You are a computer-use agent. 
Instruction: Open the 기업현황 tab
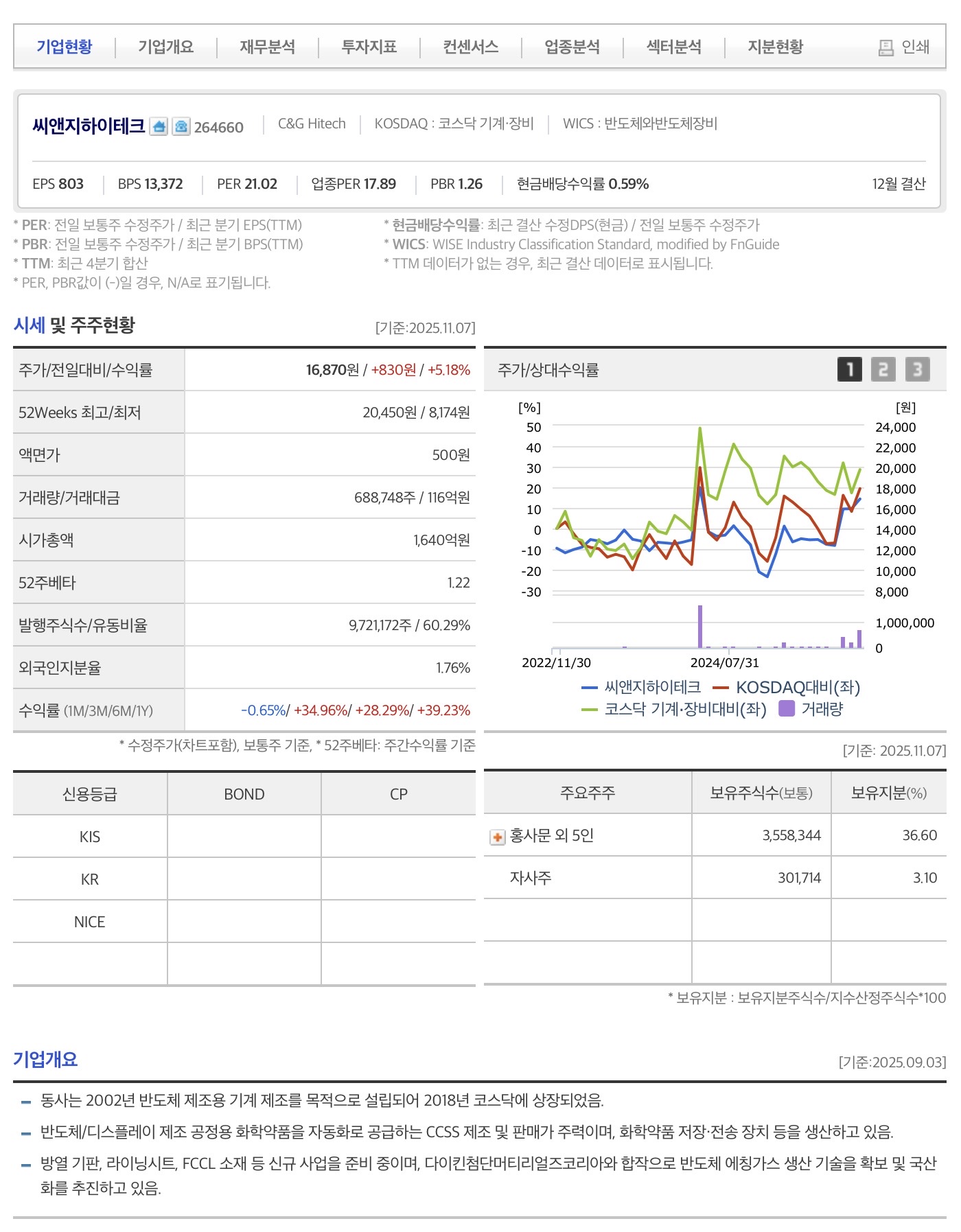pos(65,47)
